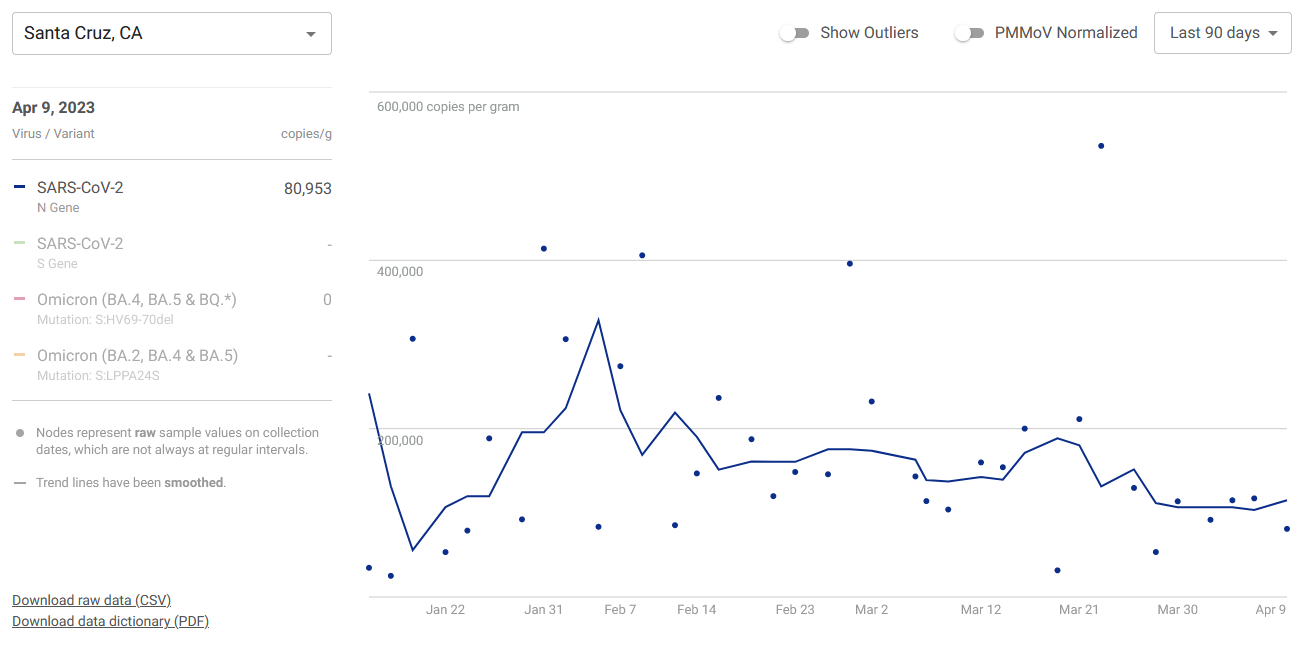This screenshot has height=651, width=1298.
Task: Click the tan Omicron BA.2 legend swatch
Action: (x=20, y=355)
